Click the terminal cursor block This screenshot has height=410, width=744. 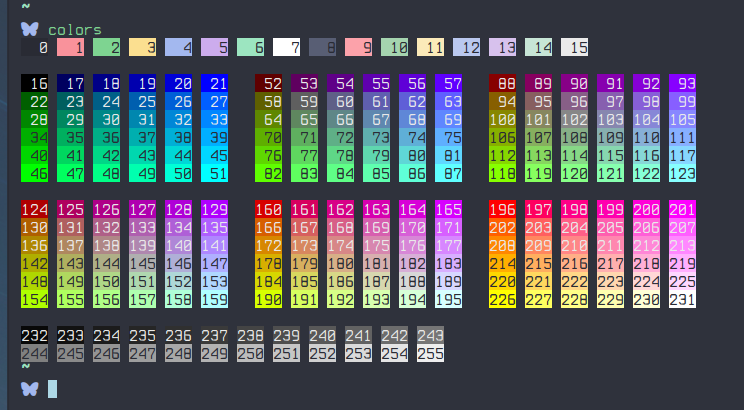52,389
